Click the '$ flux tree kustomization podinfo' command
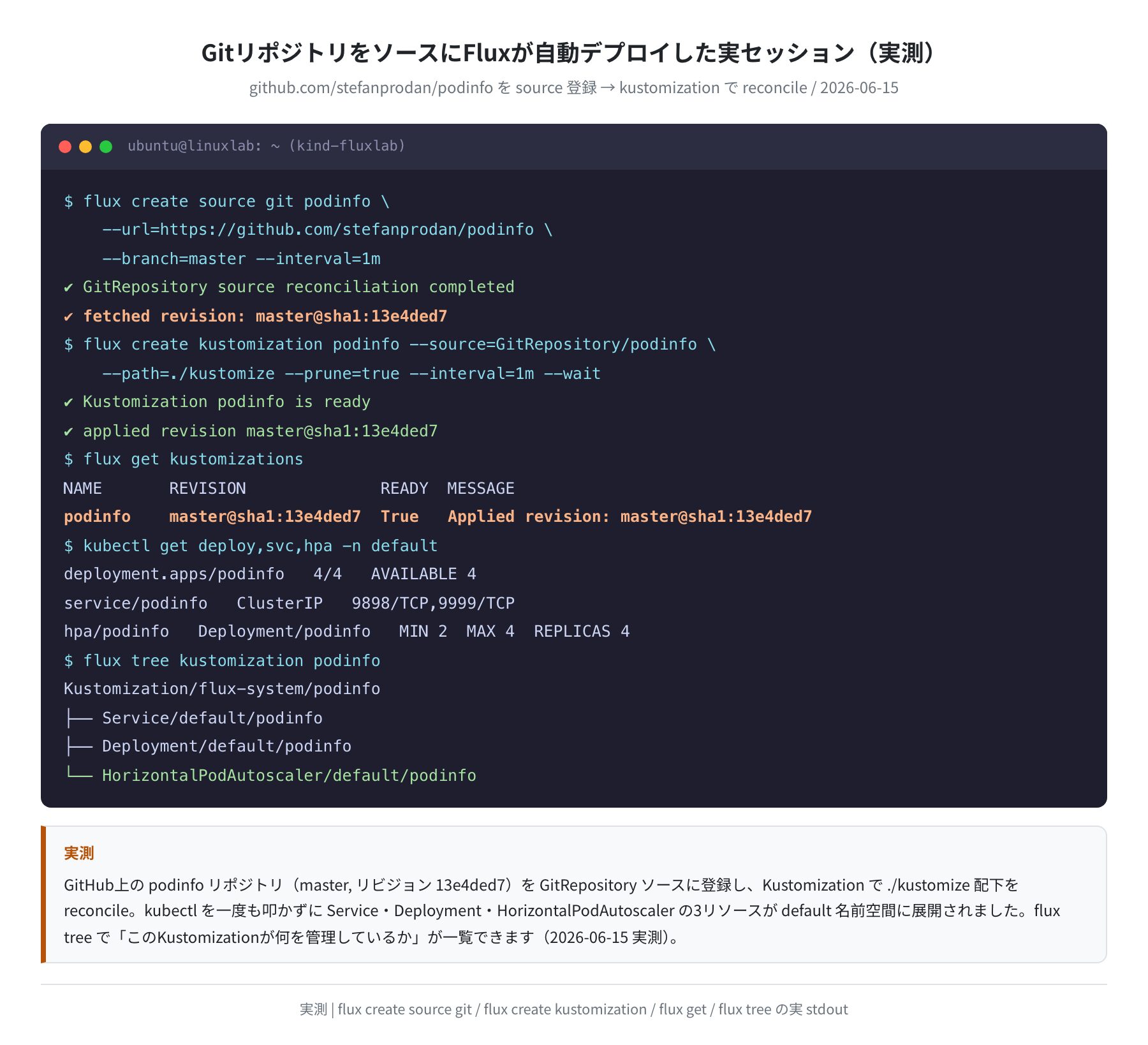The height and width of the screenshot is (1045, 1148). [222, 661]
